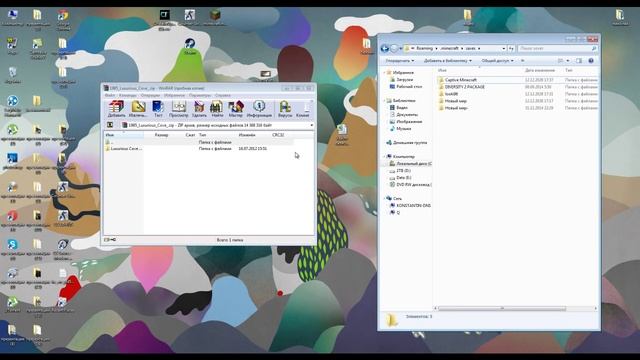Select the '..' parent folder row in WinRAR
The height and width of the screenshot is (360, 640).
coord(198,142)
